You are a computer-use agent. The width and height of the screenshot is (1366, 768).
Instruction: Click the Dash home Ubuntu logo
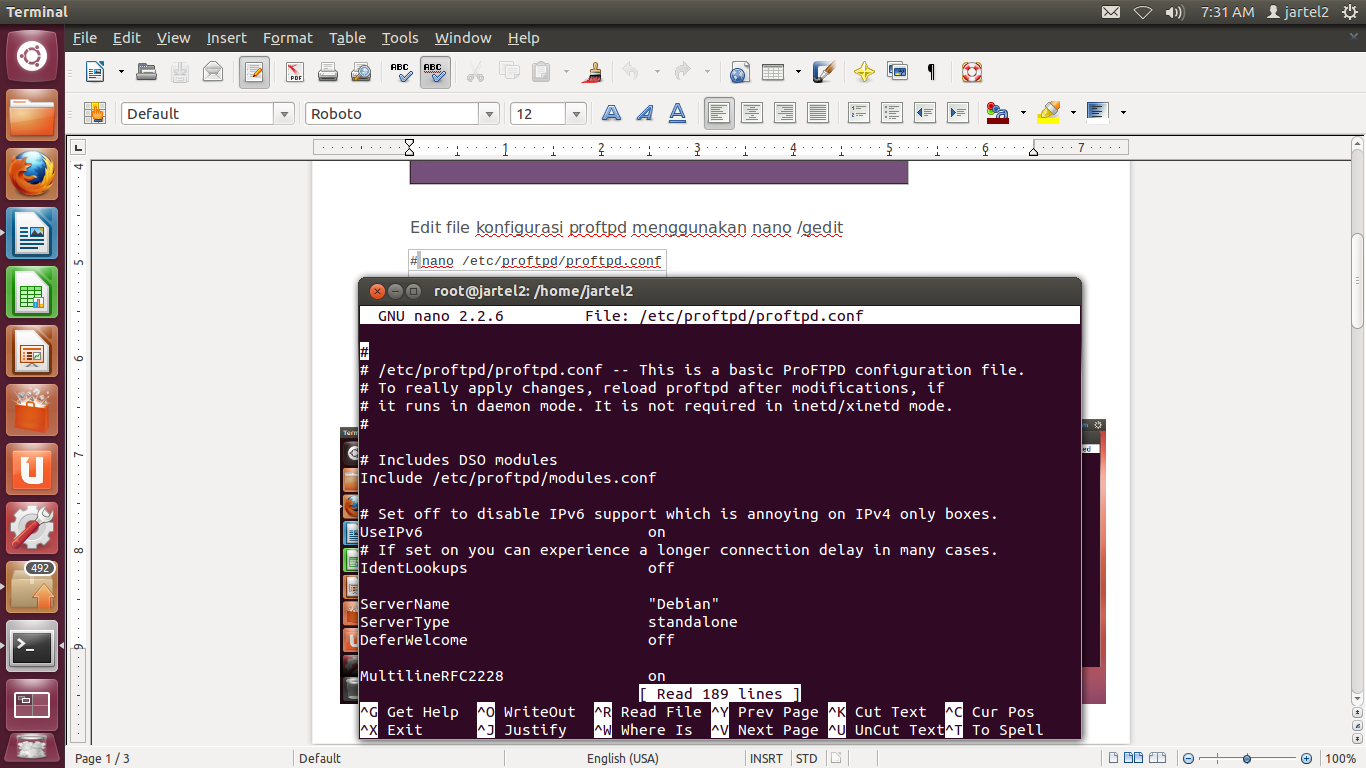click(32, 56)
